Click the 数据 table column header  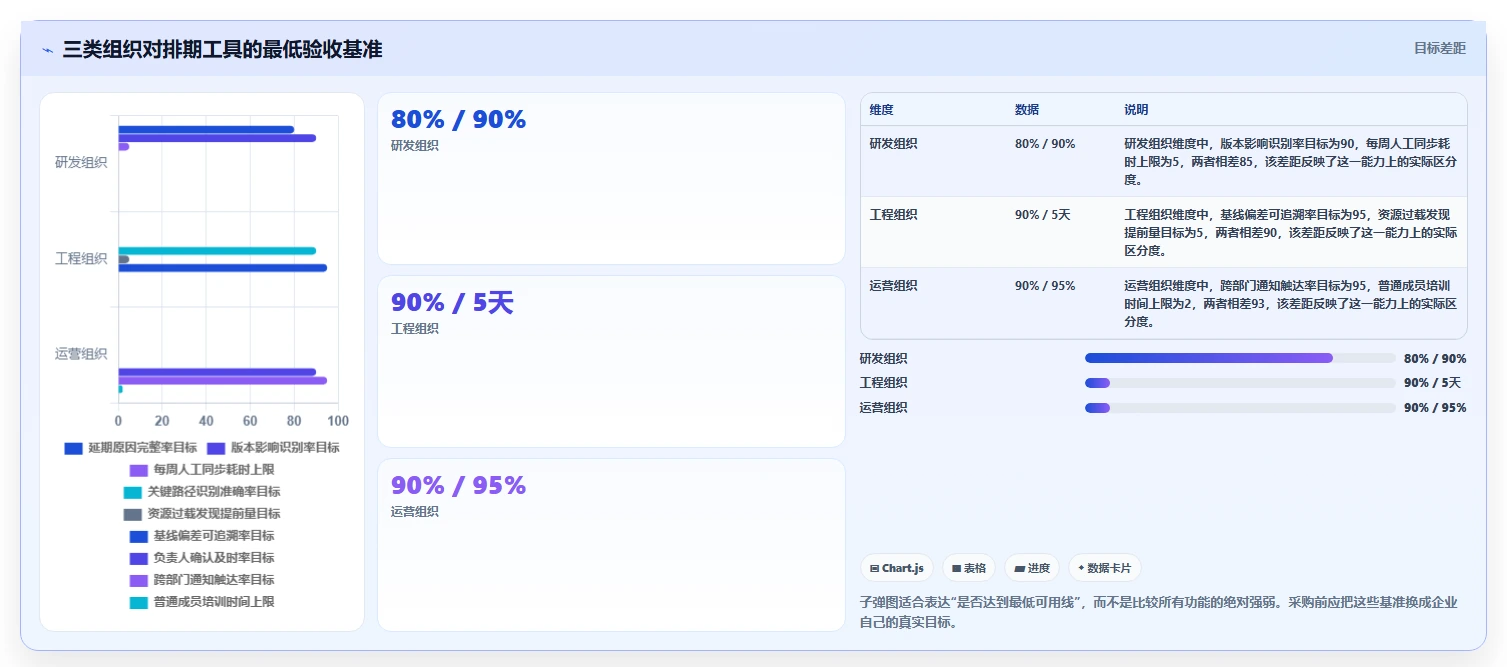pos(1027,110)
